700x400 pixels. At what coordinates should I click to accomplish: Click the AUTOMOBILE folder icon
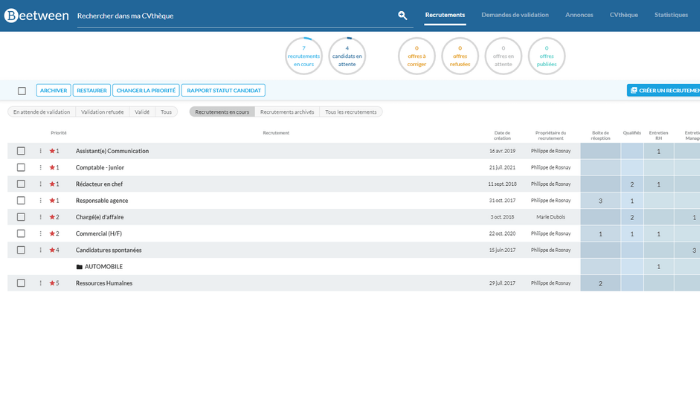pyautogui.click(x=80, y=267)
